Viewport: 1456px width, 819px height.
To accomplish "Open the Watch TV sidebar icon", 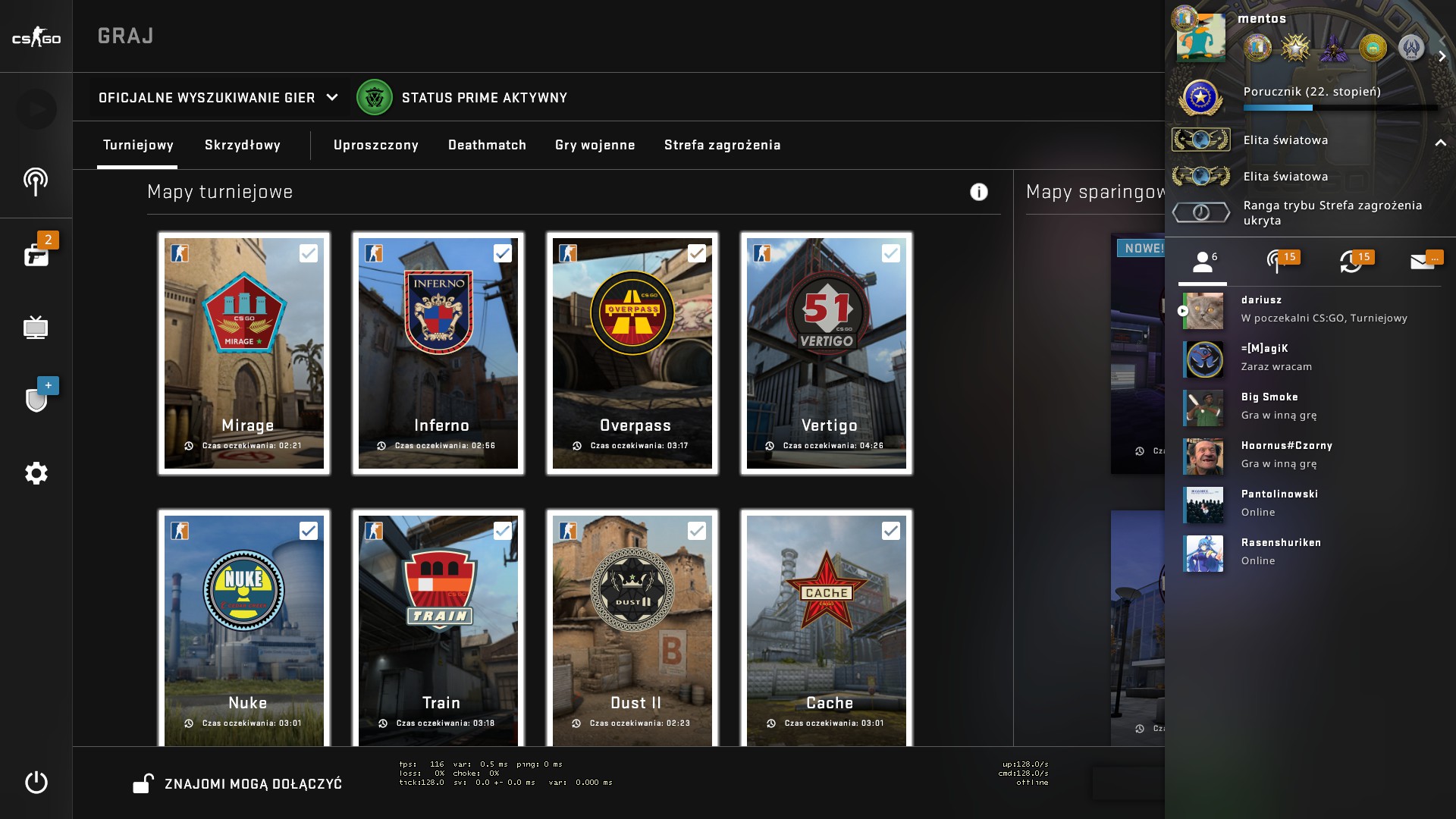I will pyautogui.click(x=36, y=328).
